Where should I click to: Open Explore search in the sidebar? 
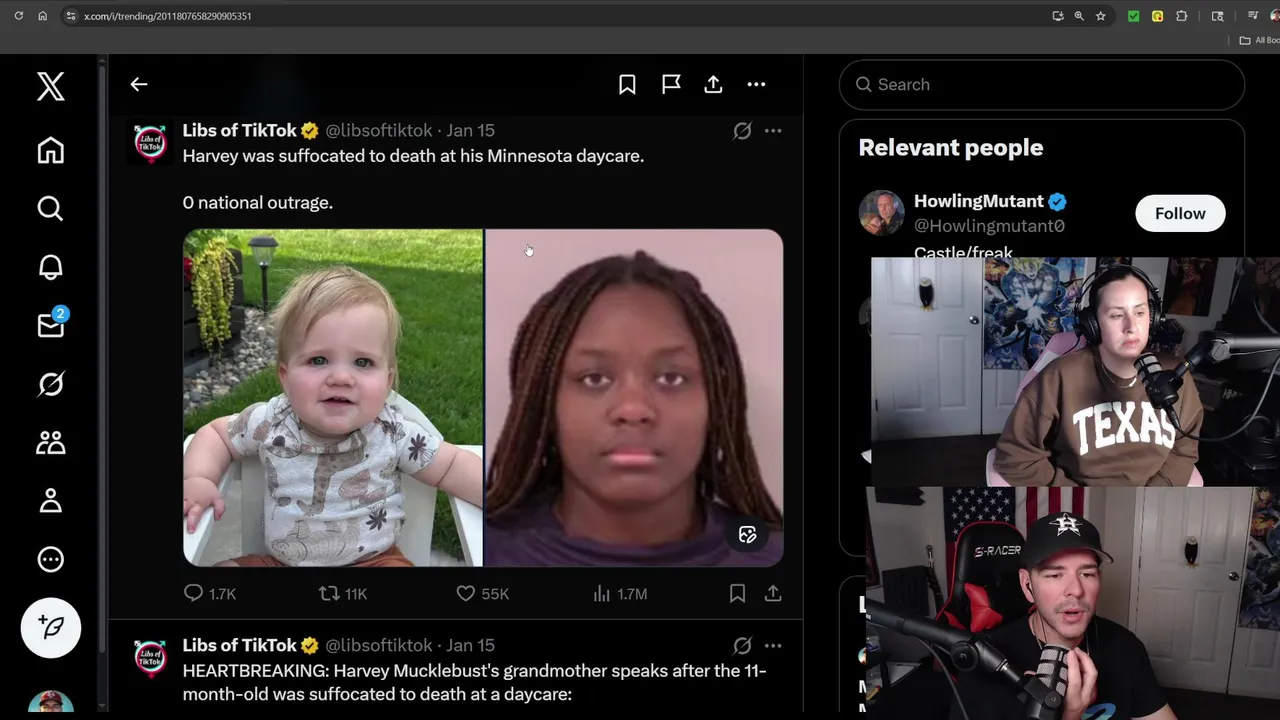pos(51,208)
